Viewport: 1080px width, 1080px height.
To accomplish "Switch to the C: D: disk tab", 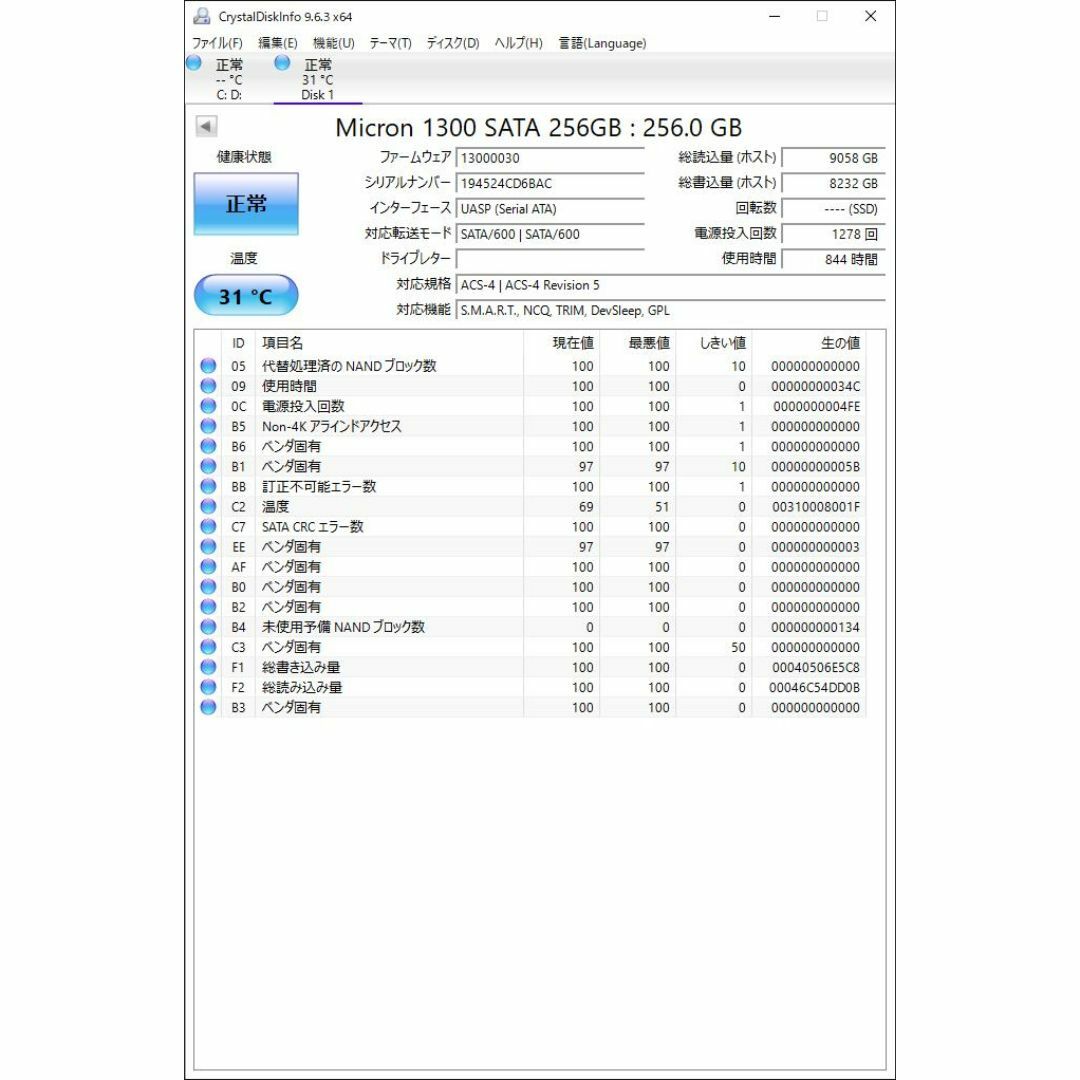I will click(x=229, y=79).
